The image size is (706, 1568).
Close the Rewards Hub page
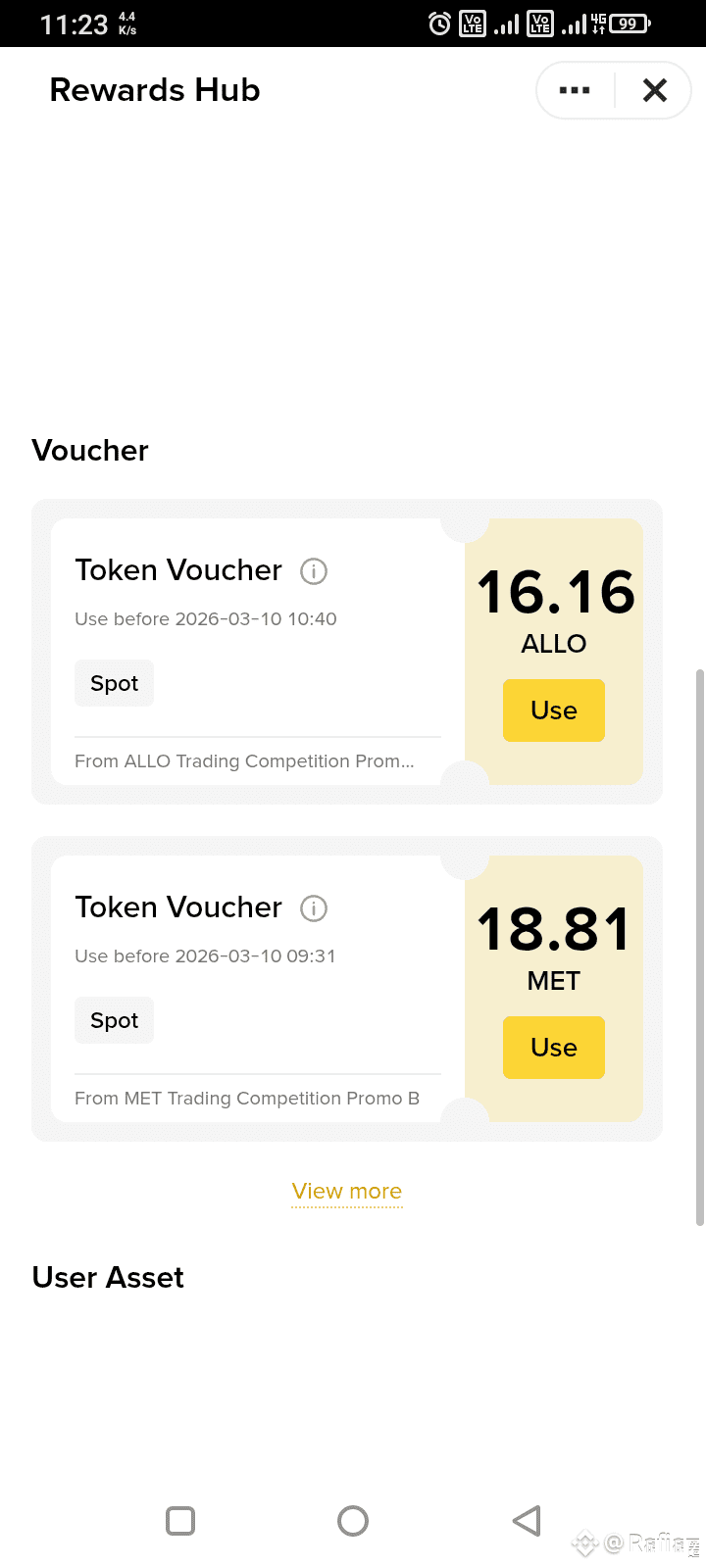pos(655,90)
